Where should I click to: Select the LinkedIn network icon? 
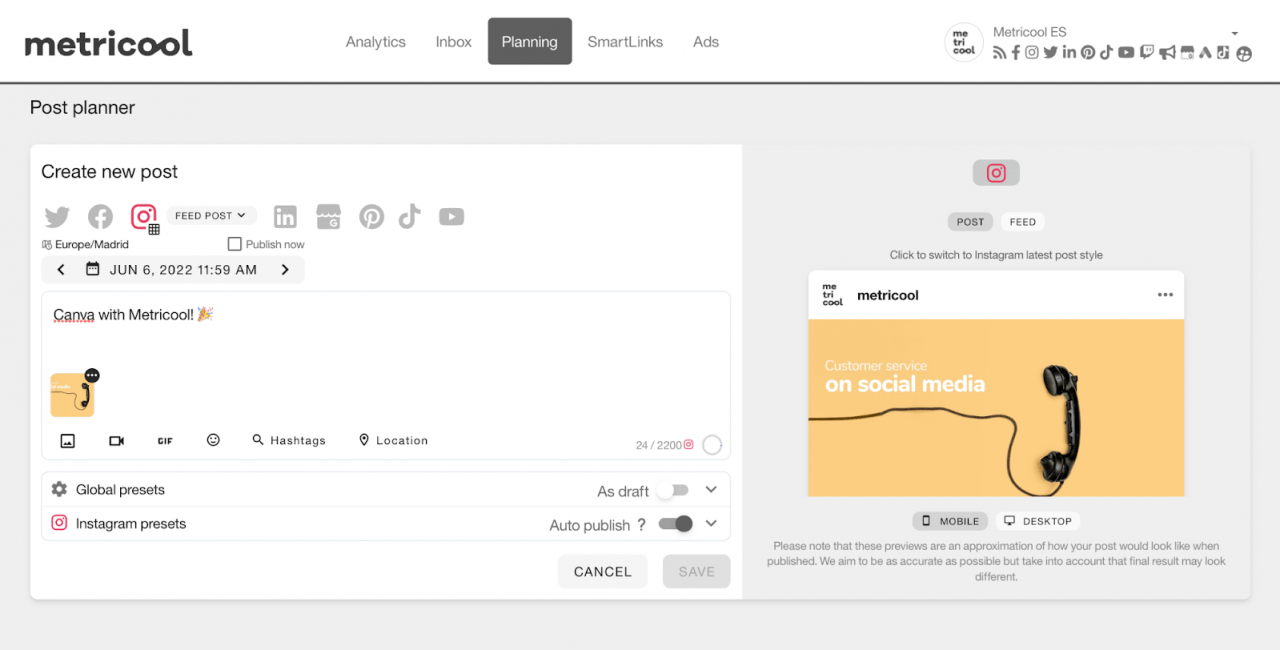tap(285, 217)
